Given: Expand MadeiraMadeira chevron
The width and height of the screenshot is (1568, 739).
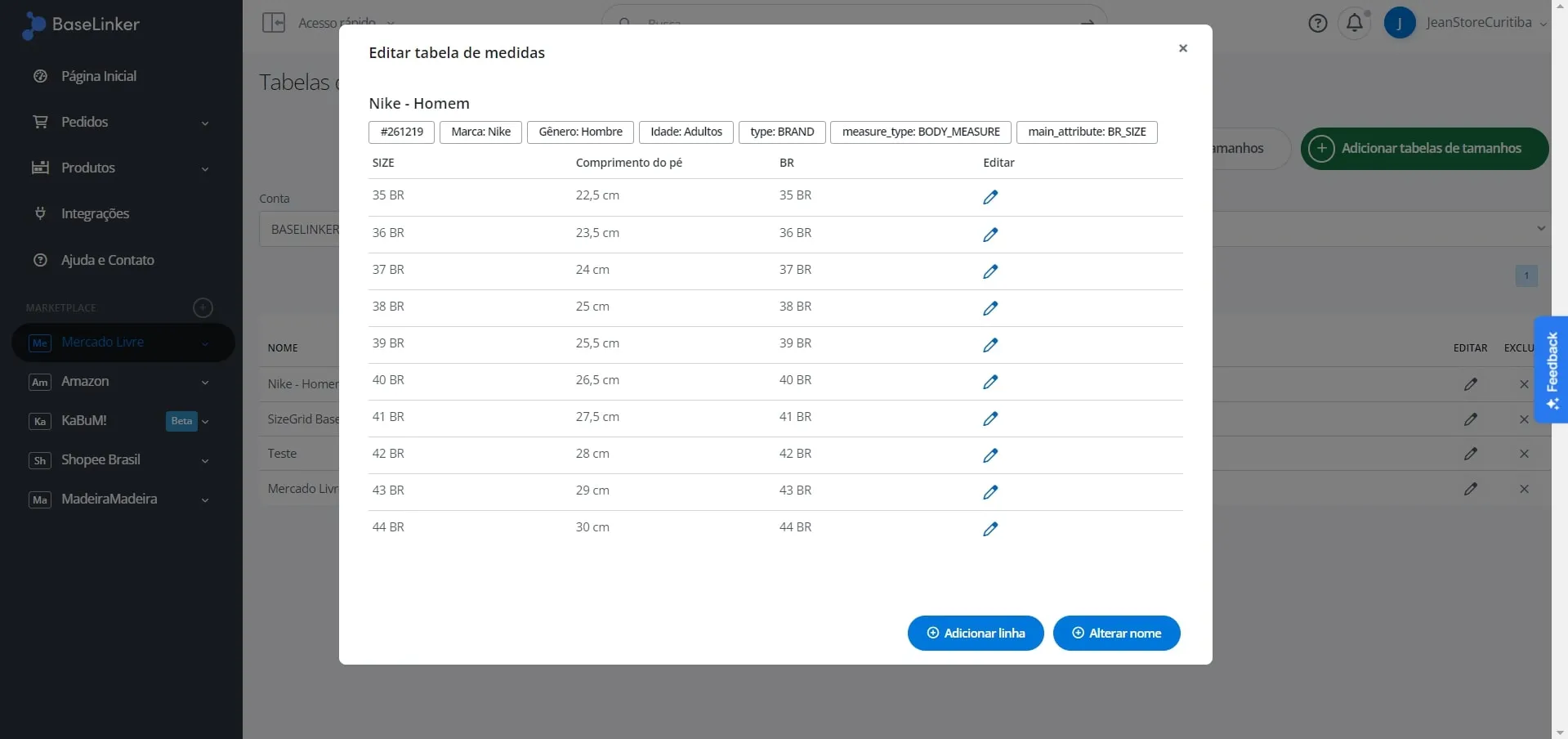Looking at the screenshot, I should pyautogui.click(x=205, y=499).
